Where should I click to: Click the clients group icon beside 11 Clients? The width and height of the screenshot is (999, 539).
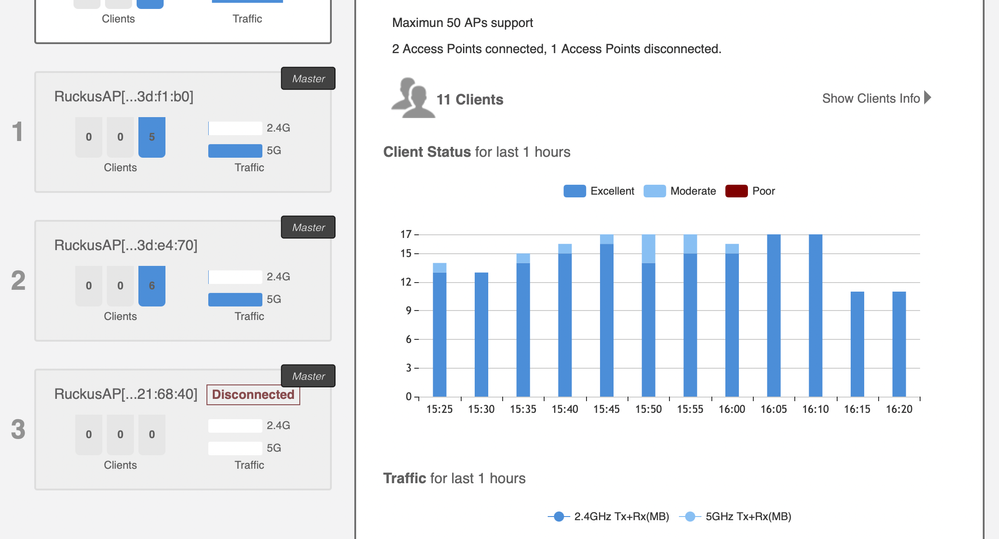[x=412, y=98]
